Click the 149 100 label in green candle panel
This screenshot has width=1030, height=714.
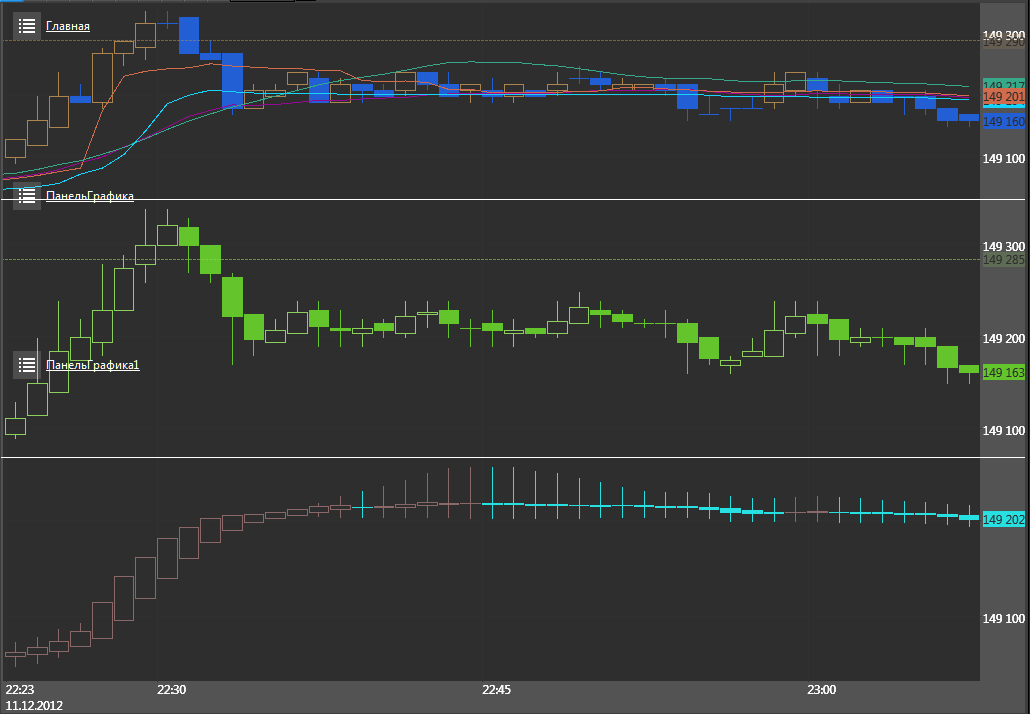[1004, 430]
